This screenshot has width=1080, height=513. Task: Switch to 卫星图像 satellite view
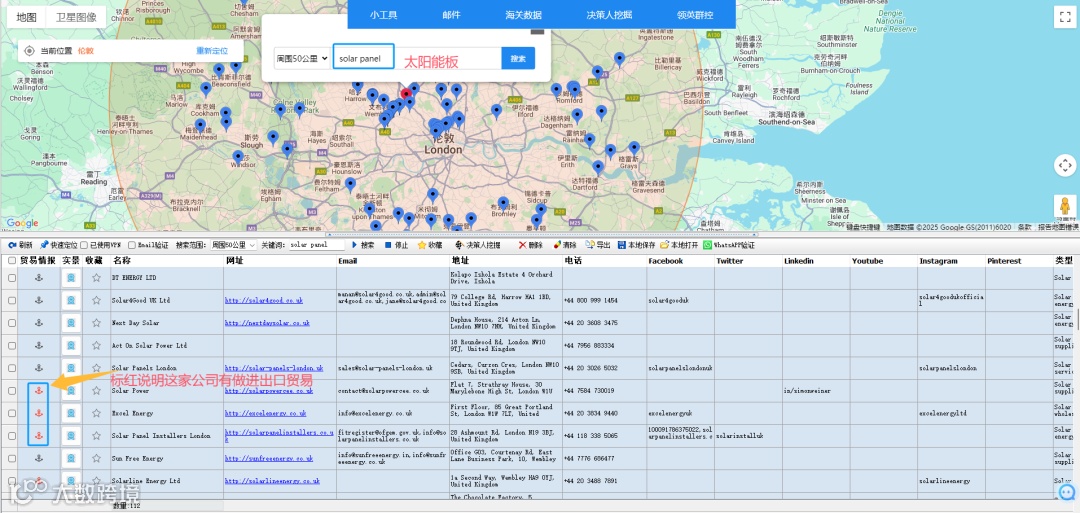[76, 17]
